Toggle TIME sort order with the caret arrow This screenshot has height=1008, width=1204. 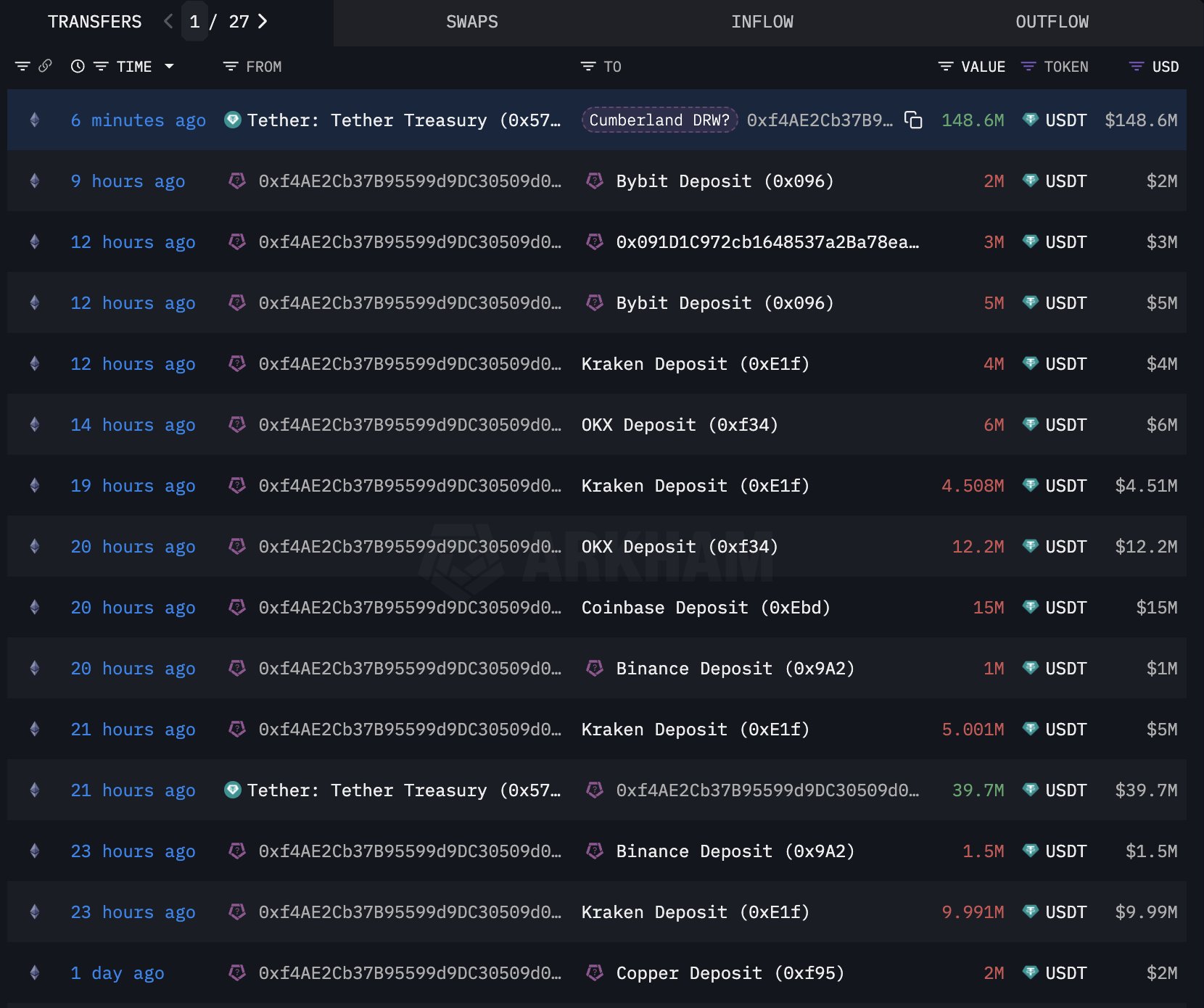[169, 66]
